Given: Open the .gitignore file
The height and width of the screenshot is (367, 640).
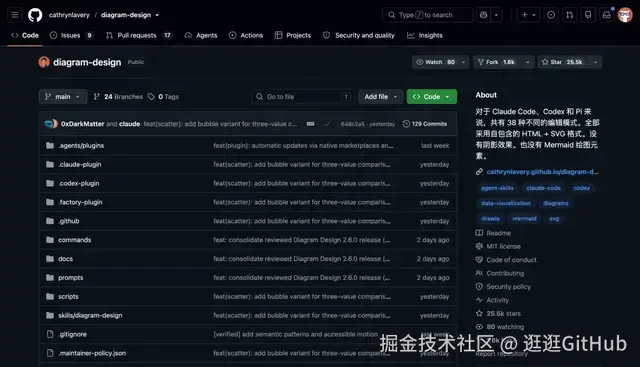Looking at the screenshot, I should (x=72, y=334).
